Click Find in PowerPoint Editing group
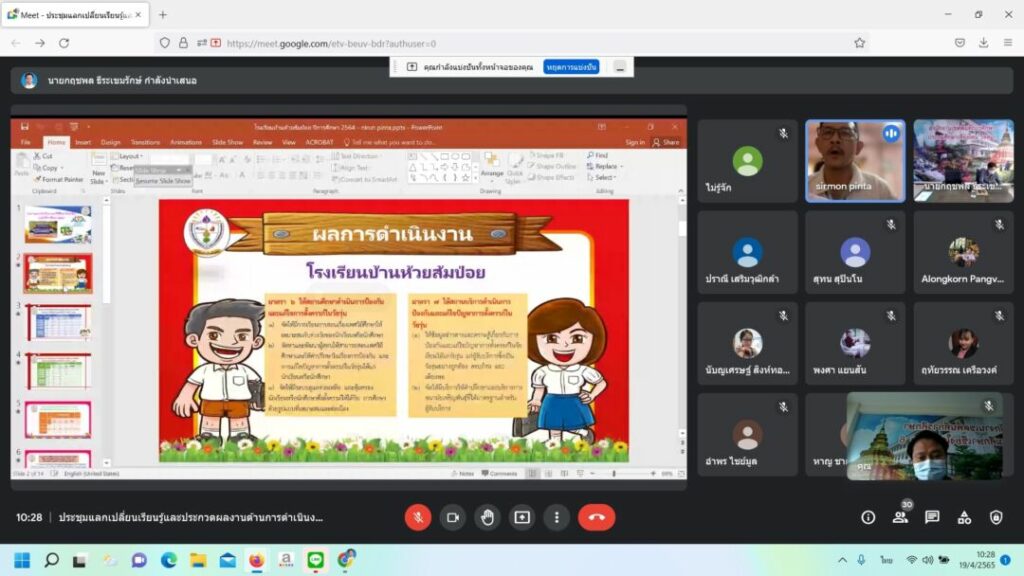Image resolution: width=1024 pixels, height=576 pixels. pos(598,155)
